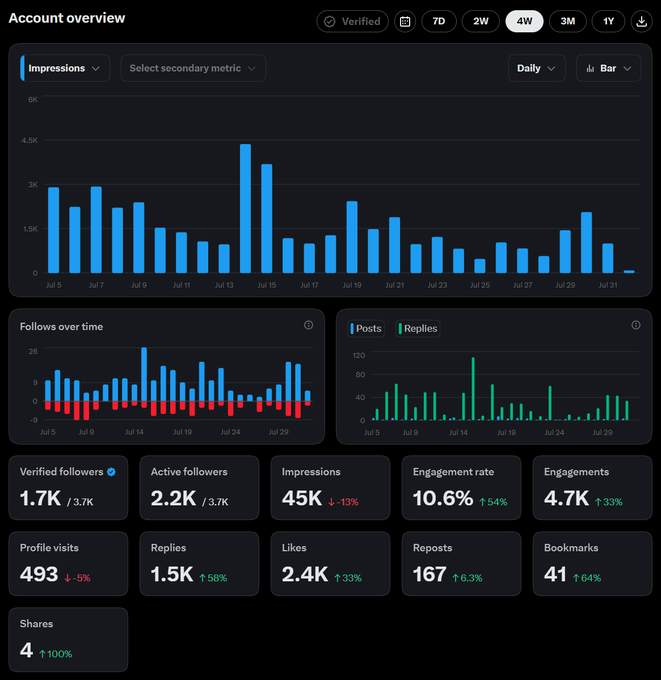This screenshot has width=661, height=680.
Task: Toggle the Replies series in the chart legend
Action: [x=418, y=328]
